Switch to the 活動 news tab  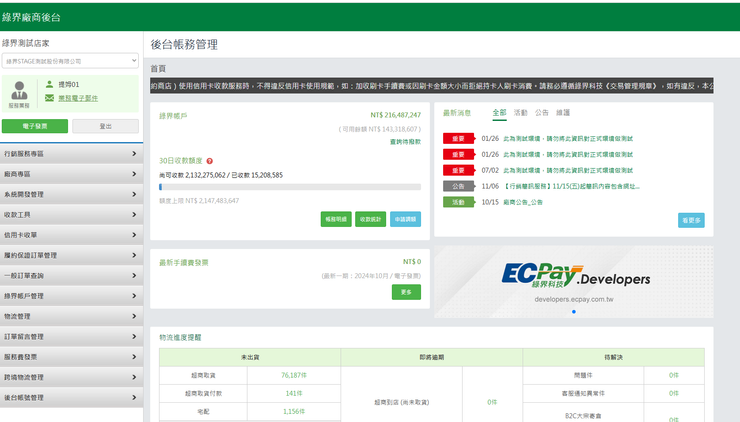point(521,113)
